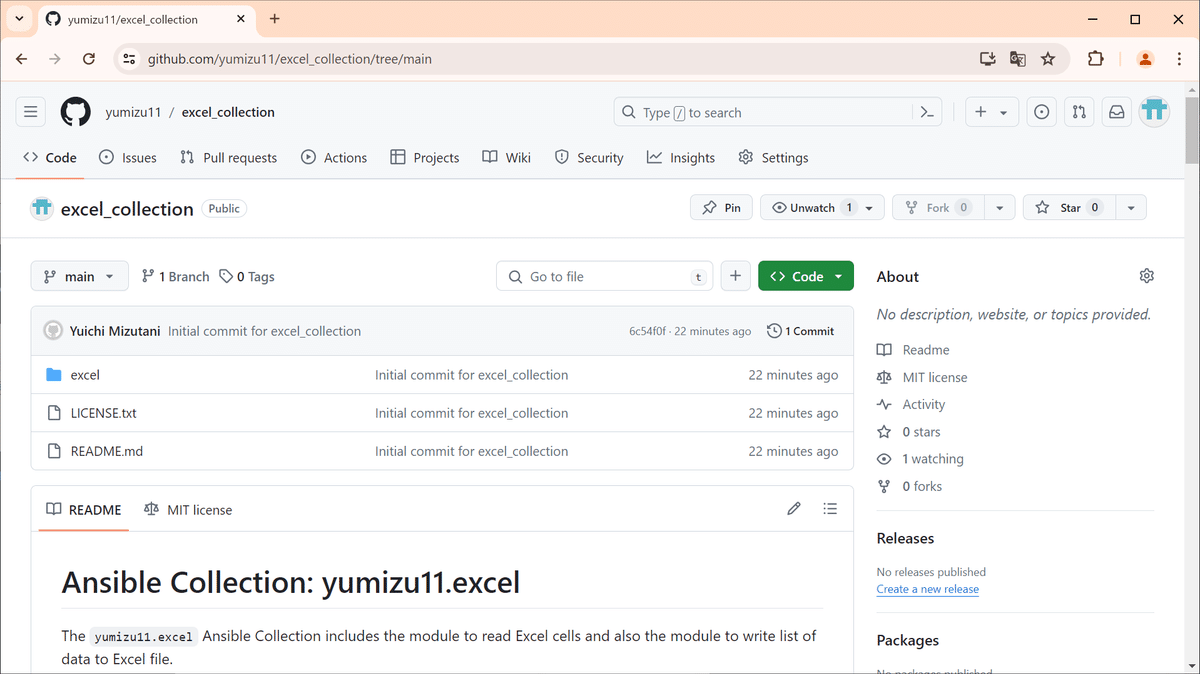
Task: Expand the Star lists dropdown arrow
Action: click(x=1131, y=207)
